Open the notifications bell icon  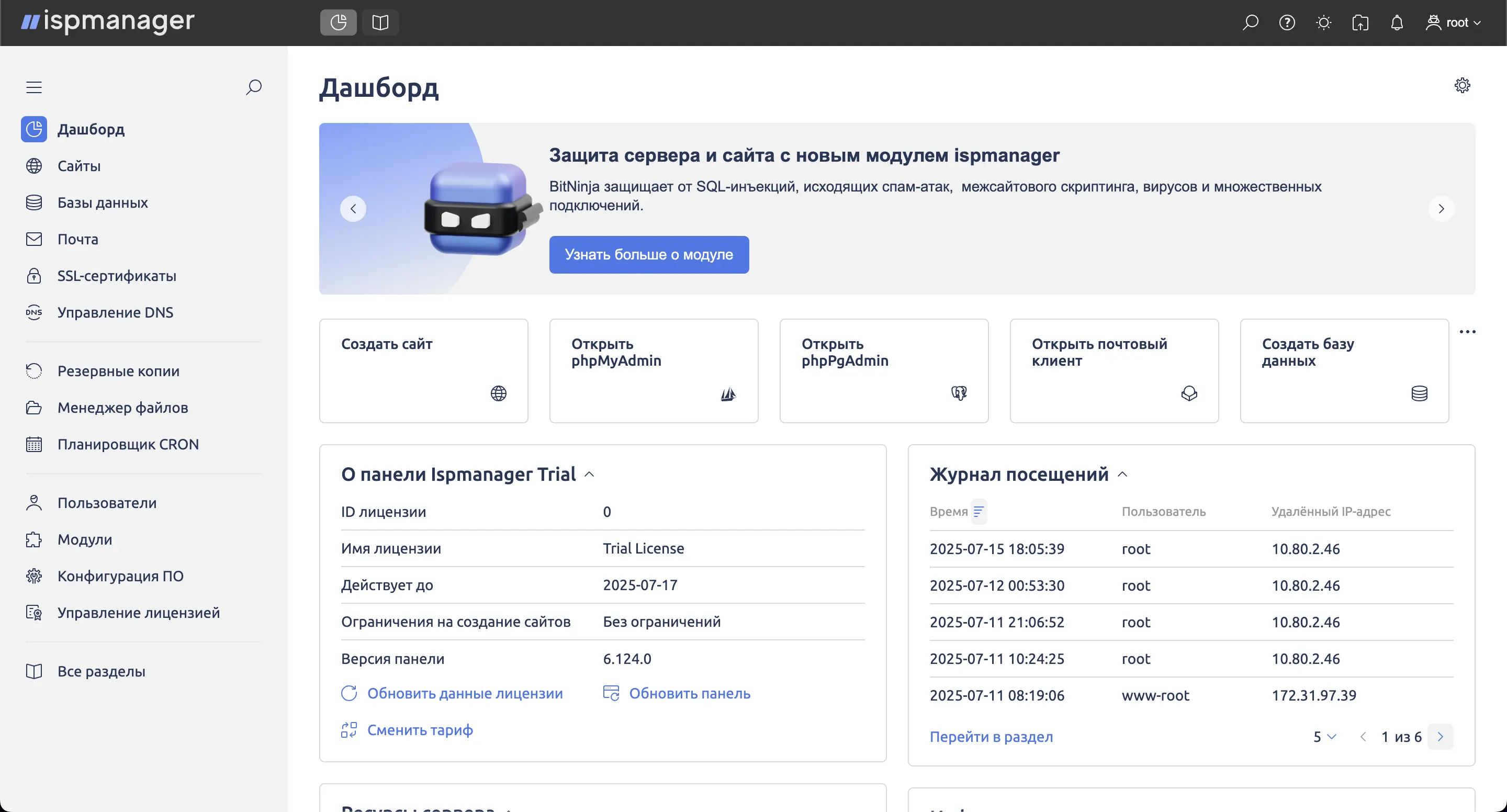click(x=1397, y=22)
